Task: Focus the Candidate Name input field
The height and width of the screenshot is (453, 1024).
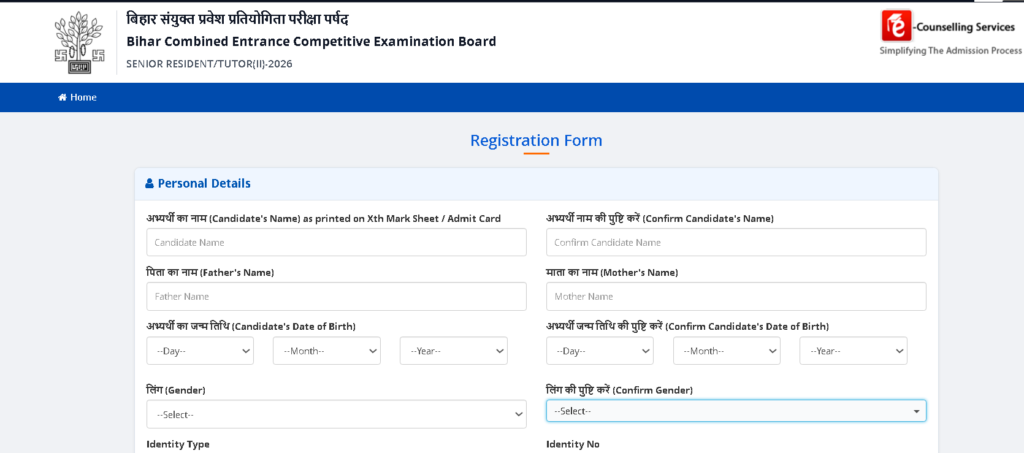Action: coord(336,242)
